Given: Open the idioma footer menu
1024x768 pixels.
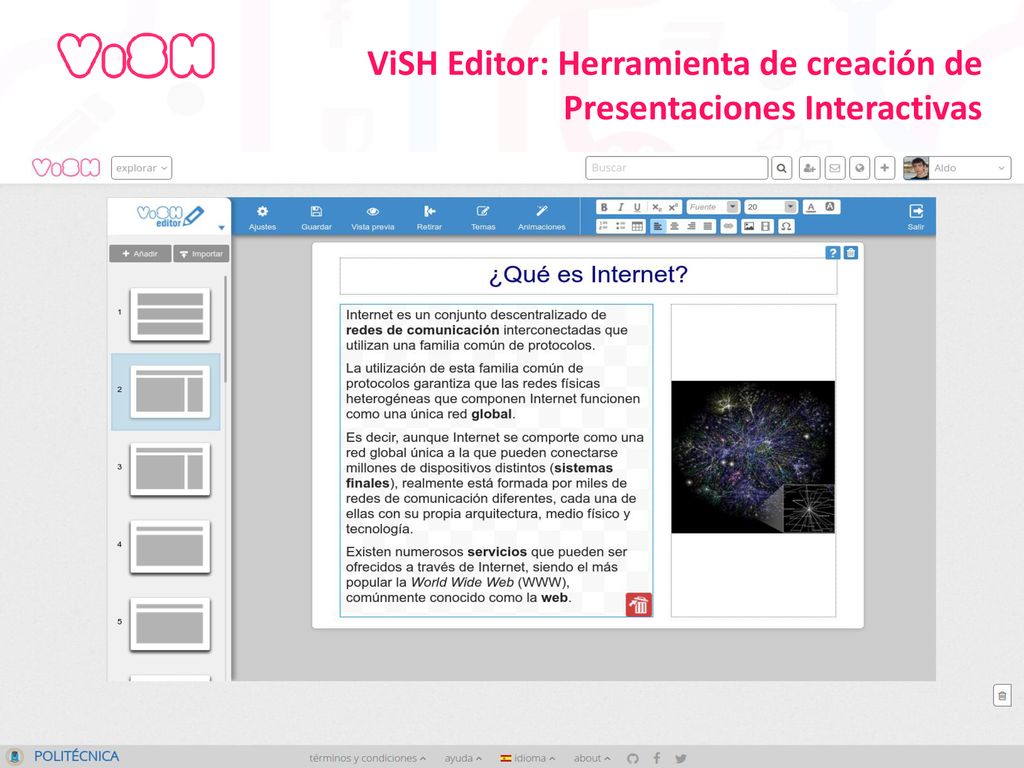Looking at the screenshot, I should point(528,758).
